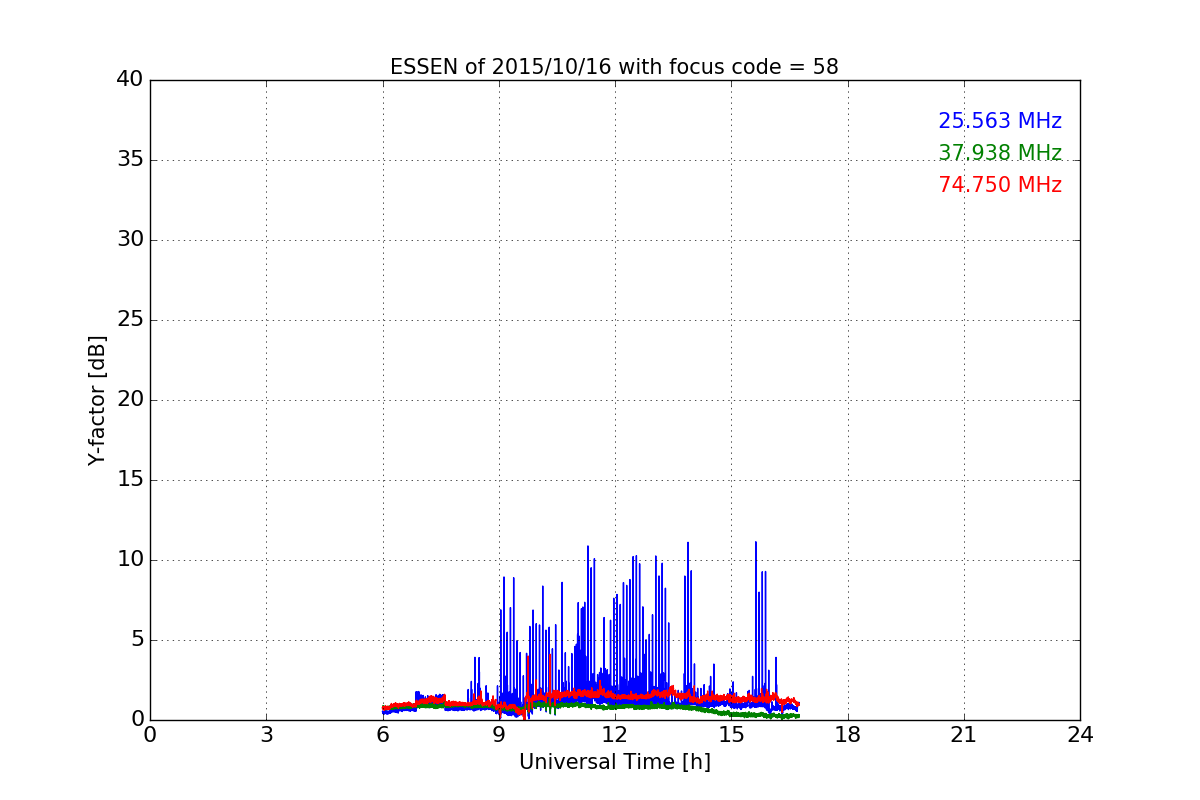Screen dimensions: 1200x800
Task: Click the x-axis tick label 6
Action: tap(382, 735)
